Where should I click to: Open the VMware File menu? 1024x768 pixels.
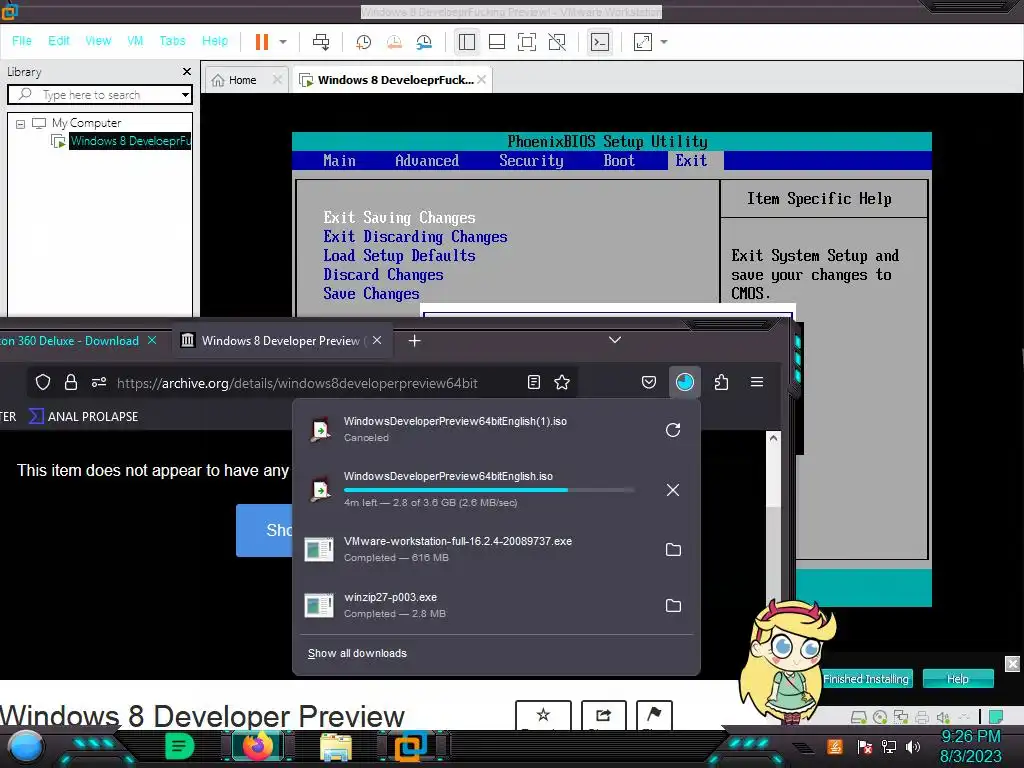[22, 40]
